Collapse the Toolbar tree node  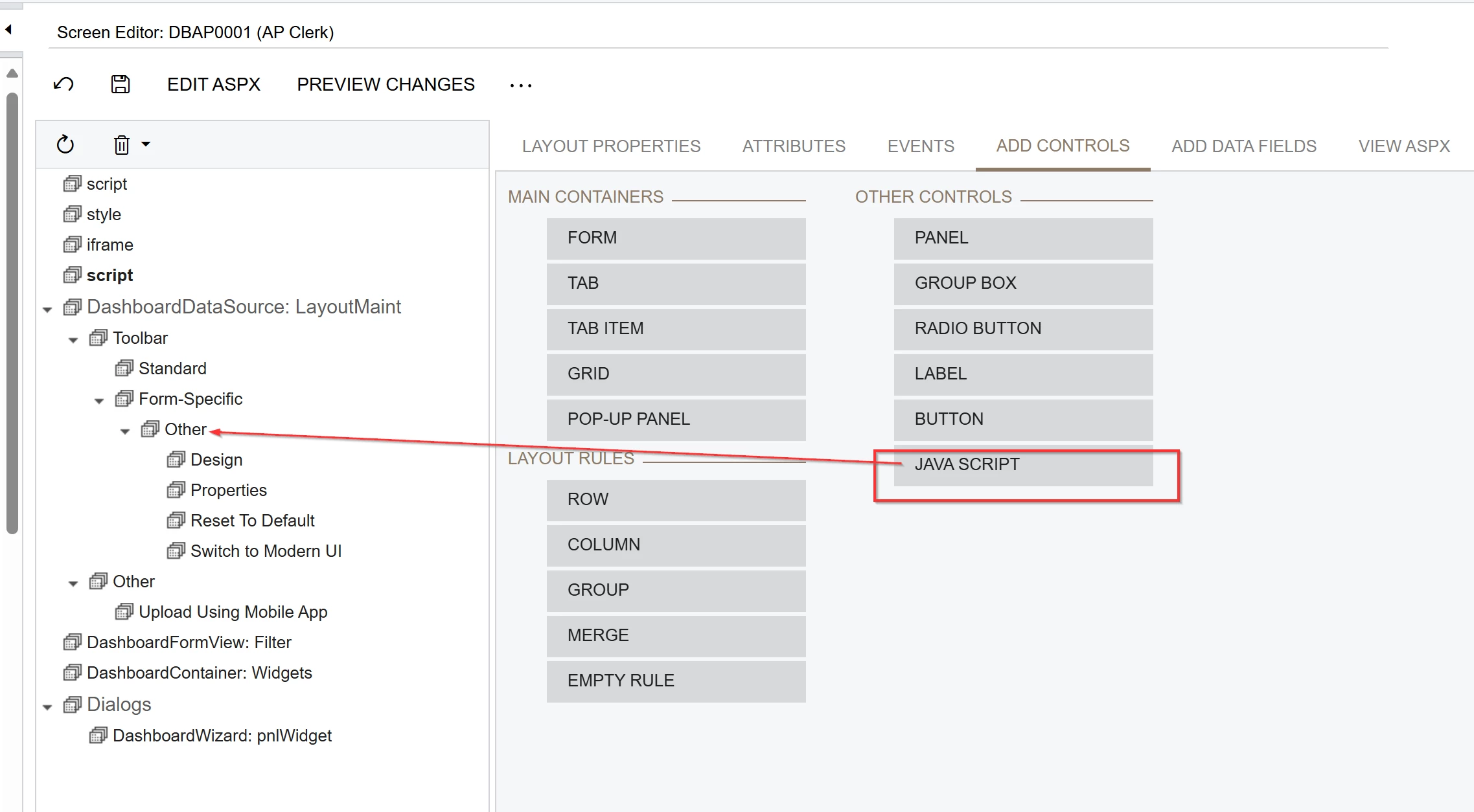point(73,340)
